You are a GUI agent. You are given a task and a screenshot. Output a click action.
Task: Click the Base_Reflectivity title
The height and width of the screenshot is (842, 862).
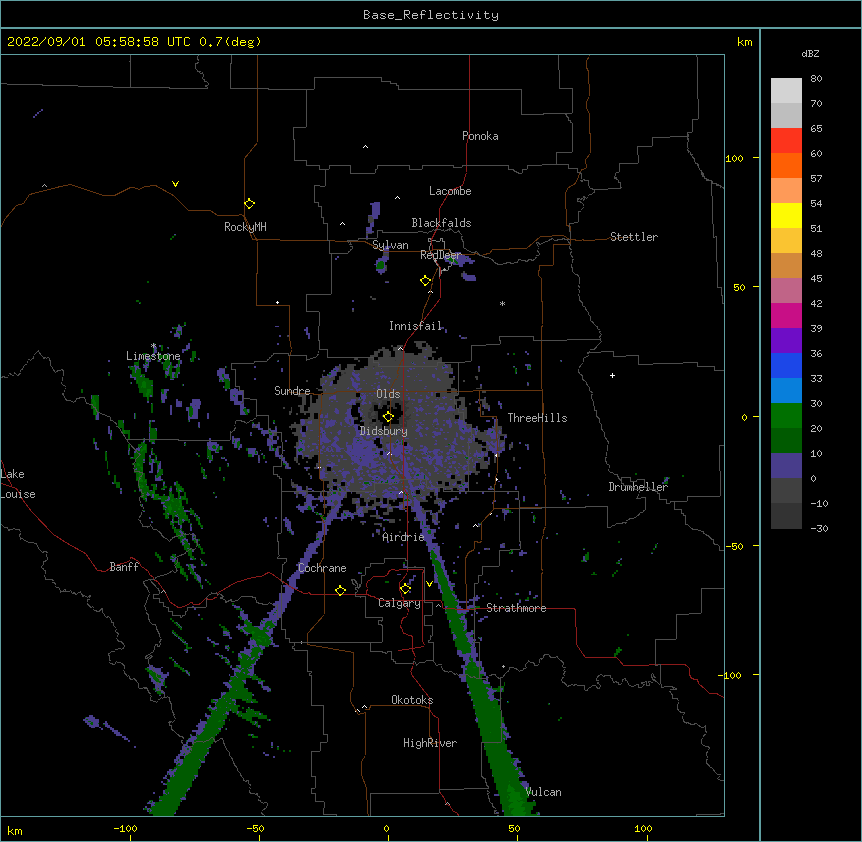point(431,15)
